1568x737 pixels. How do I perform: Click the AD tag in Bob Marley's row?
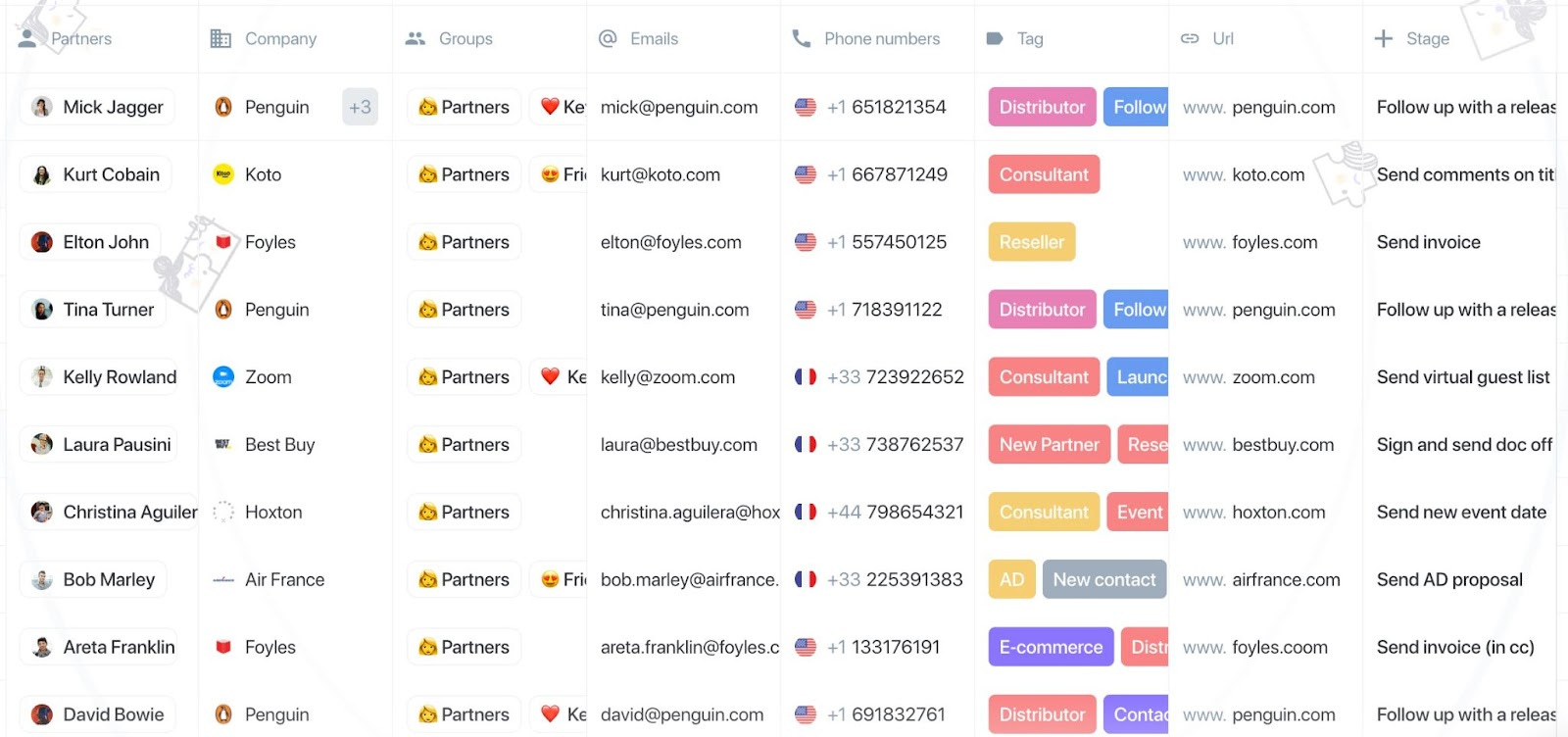click(x=1011, y=579)
